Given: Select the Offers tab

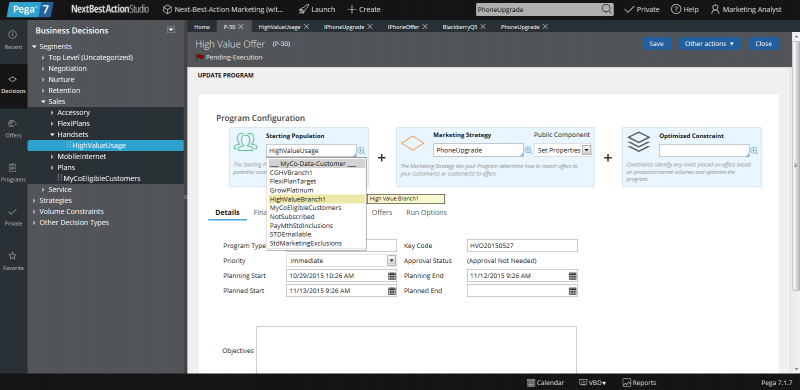Looking at the screenshot, I should coord(382,212).
